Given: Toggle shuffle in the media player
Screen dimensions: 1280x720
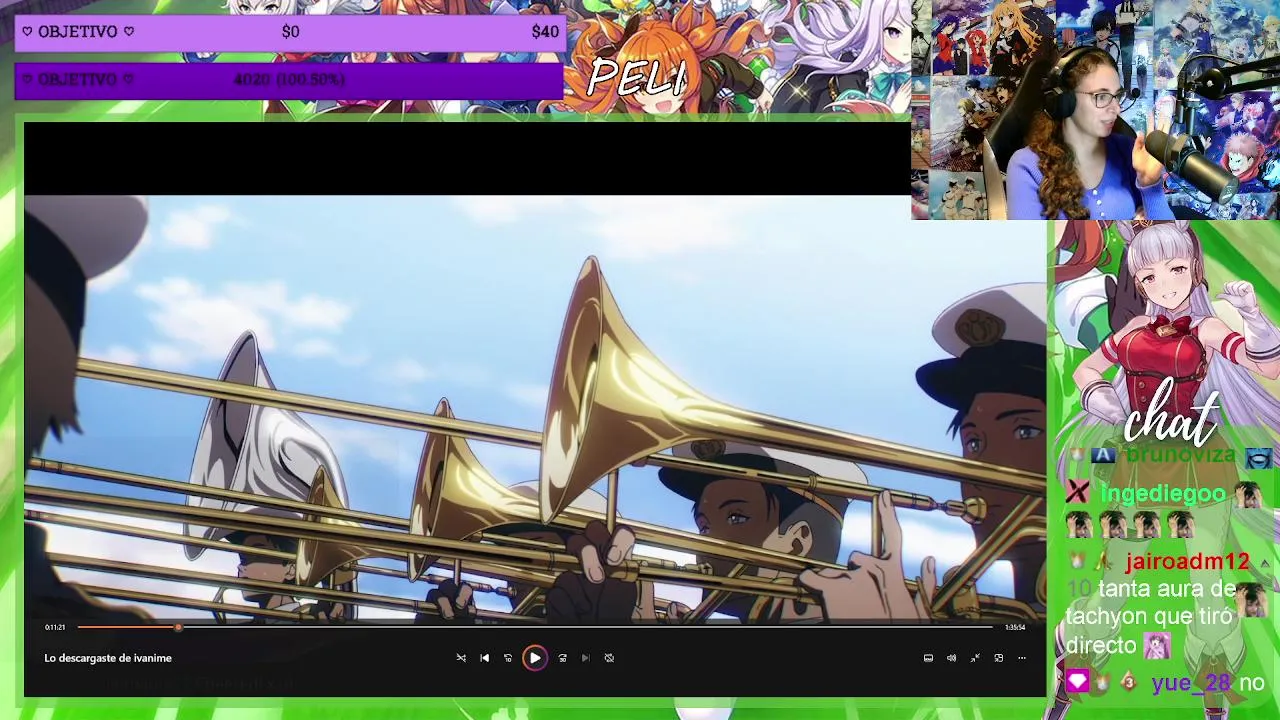Looking at the screenshot, I should (x=461, y=658).
